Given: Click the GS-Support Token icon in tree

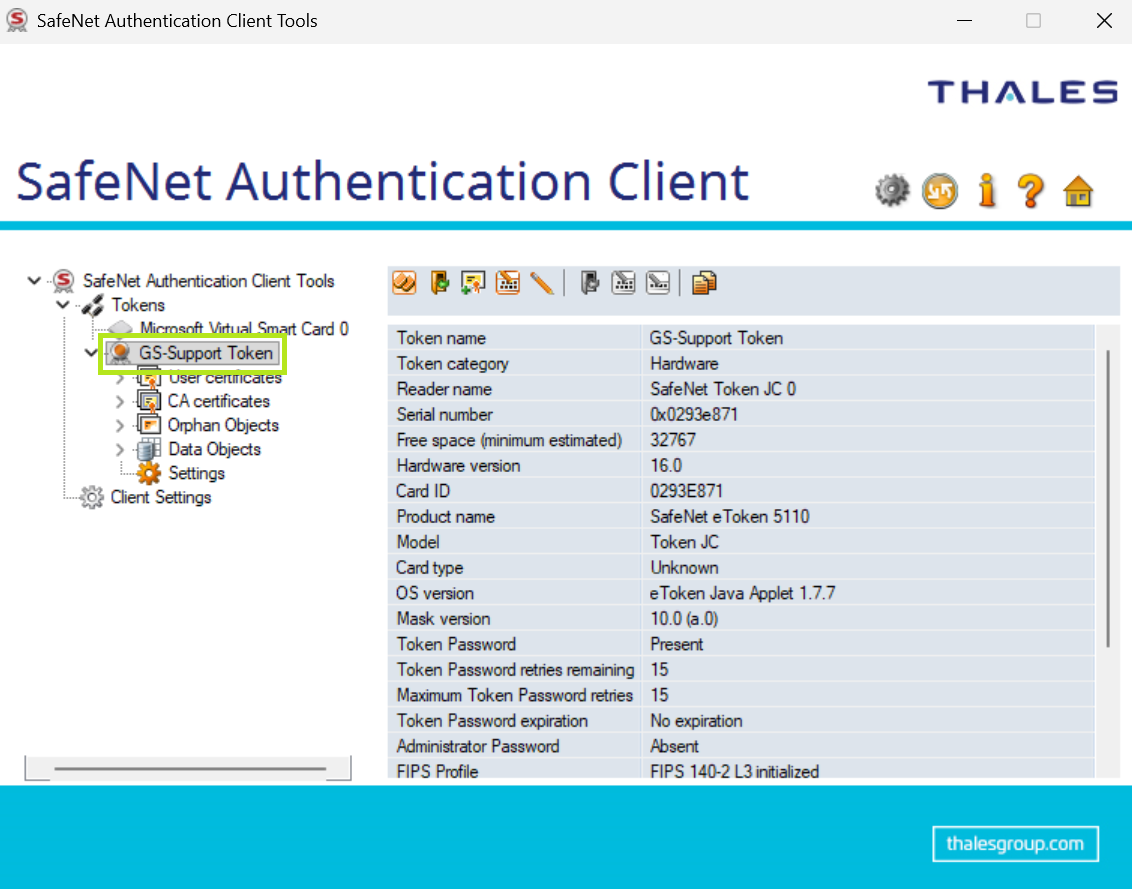Looking at the screenshot, I should [120, 353].
